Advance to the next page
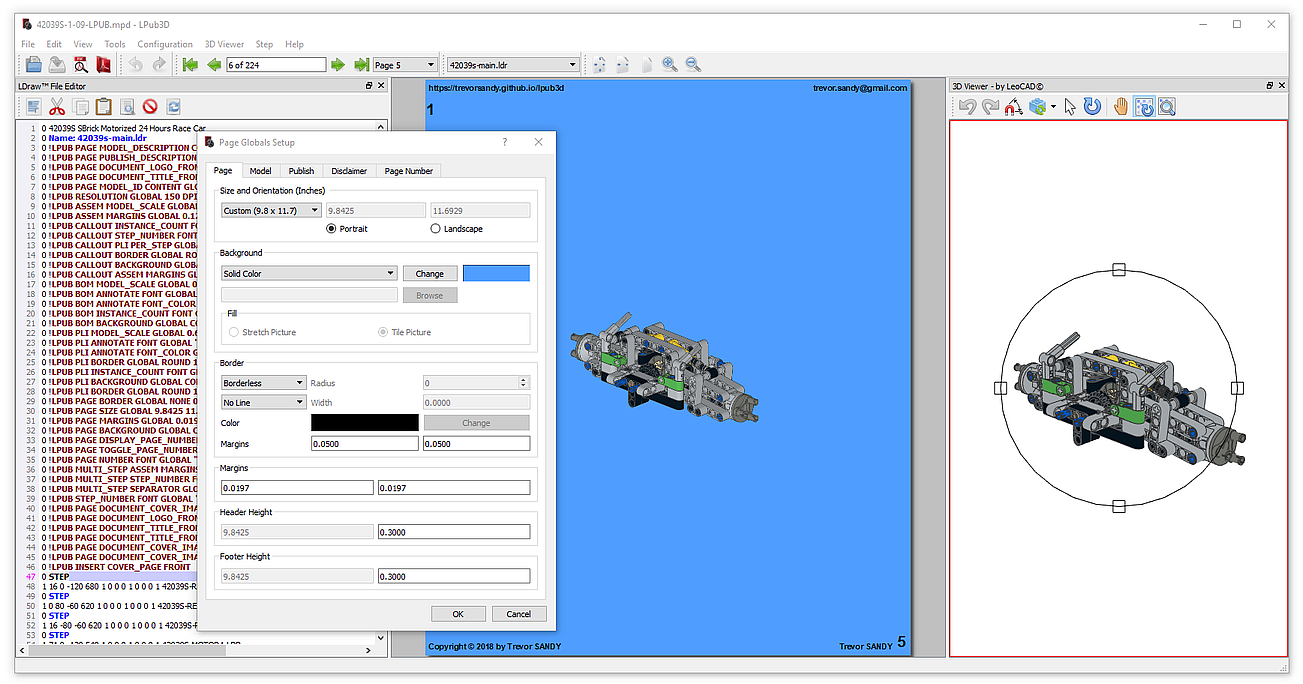Screen dimensions: 1303x684 click(338, 65)
